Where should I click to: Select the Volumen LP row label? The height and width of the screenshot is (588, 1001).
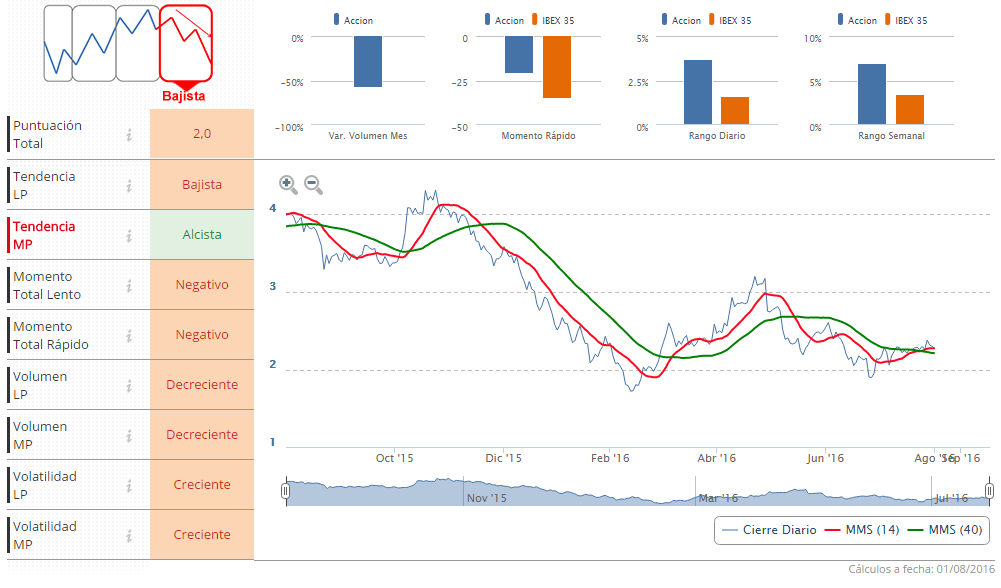click(x=40, y=385)
